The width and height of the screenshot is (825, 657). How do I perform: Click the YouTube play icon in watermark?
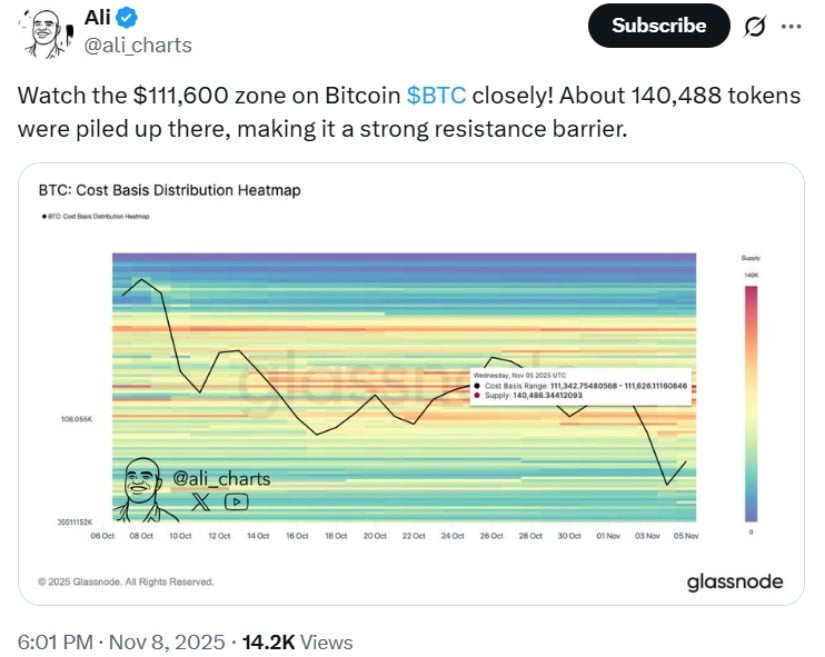coord(236,502)
